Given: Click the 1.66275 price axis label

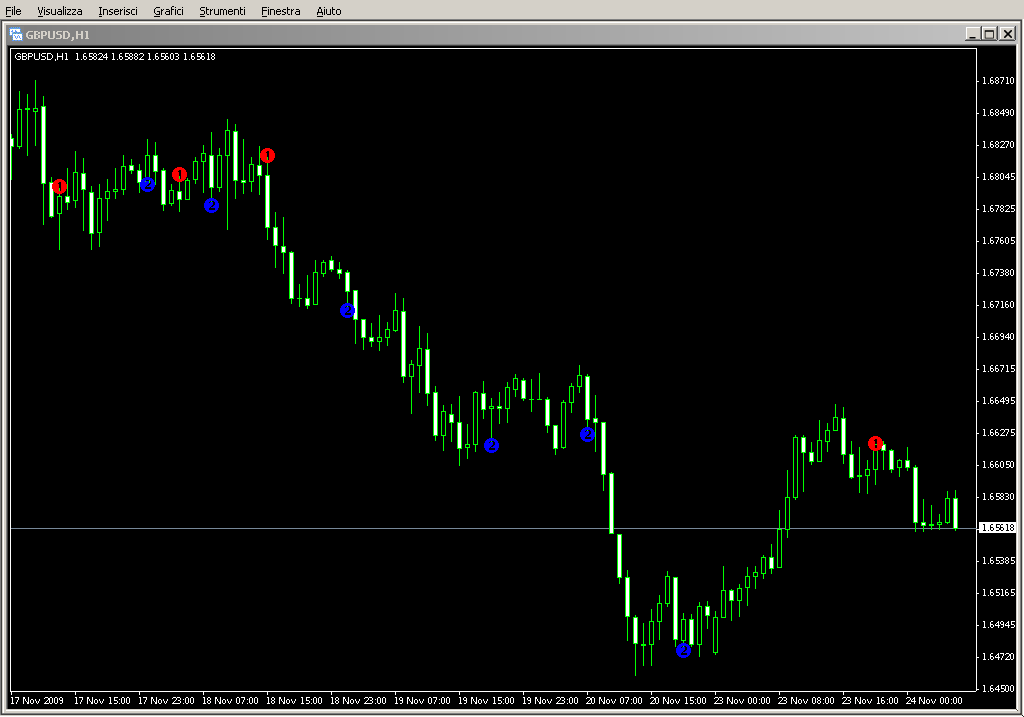Looking at the screenshot, I should pos(999,433).
